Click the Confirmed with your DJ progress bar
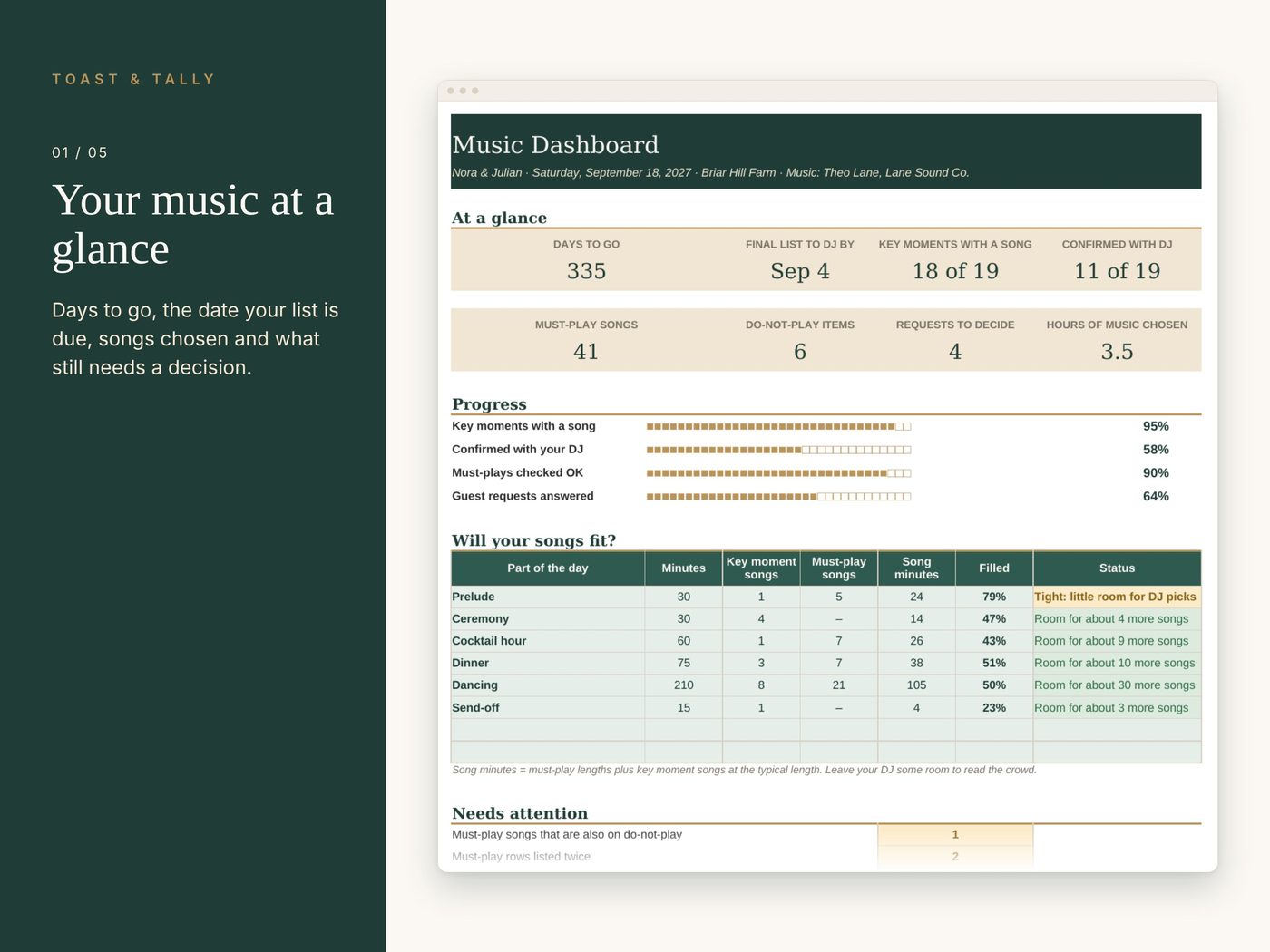 point(778,450)
